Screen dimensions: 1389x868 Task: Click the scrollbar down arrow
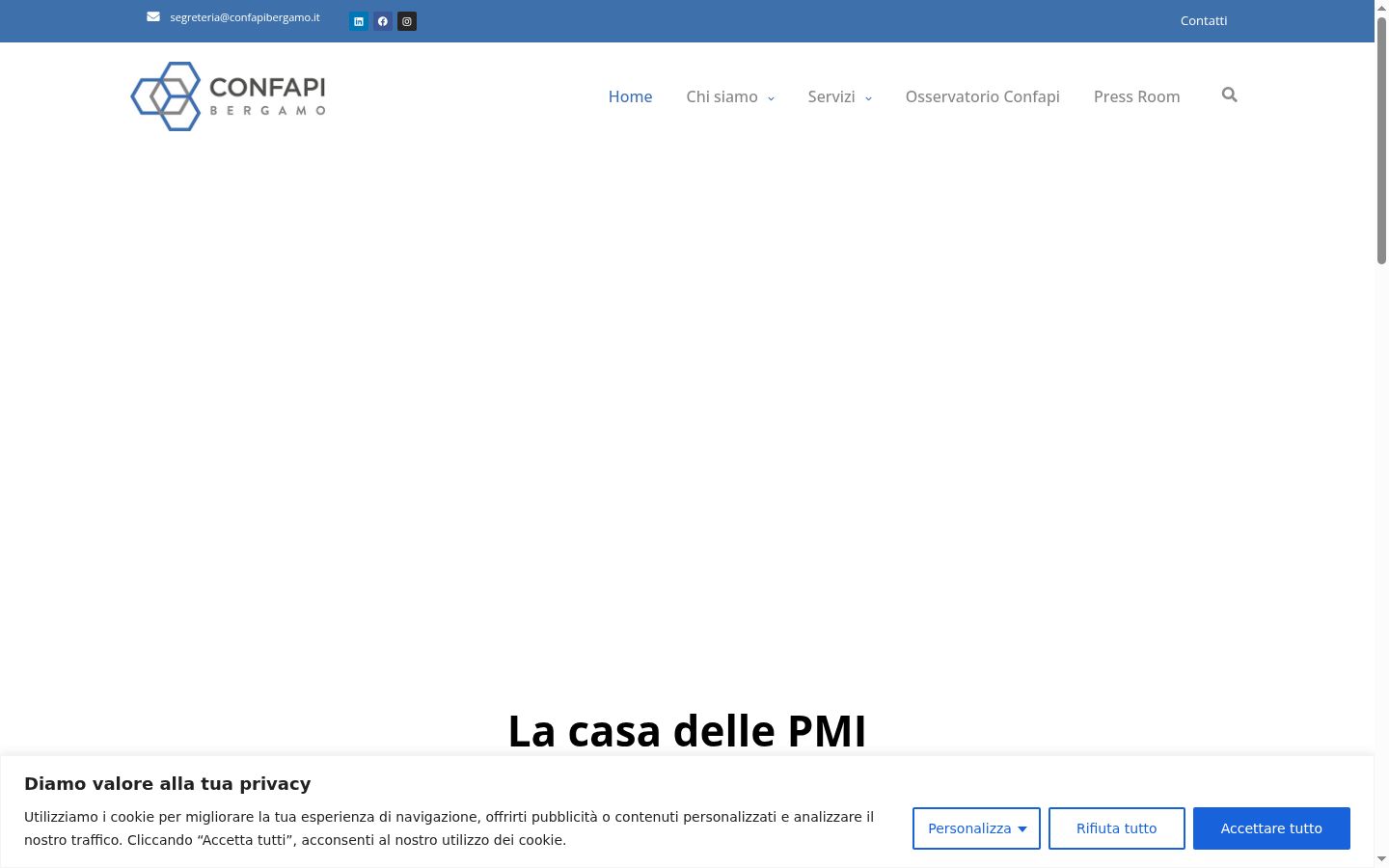click(1381, 859)
